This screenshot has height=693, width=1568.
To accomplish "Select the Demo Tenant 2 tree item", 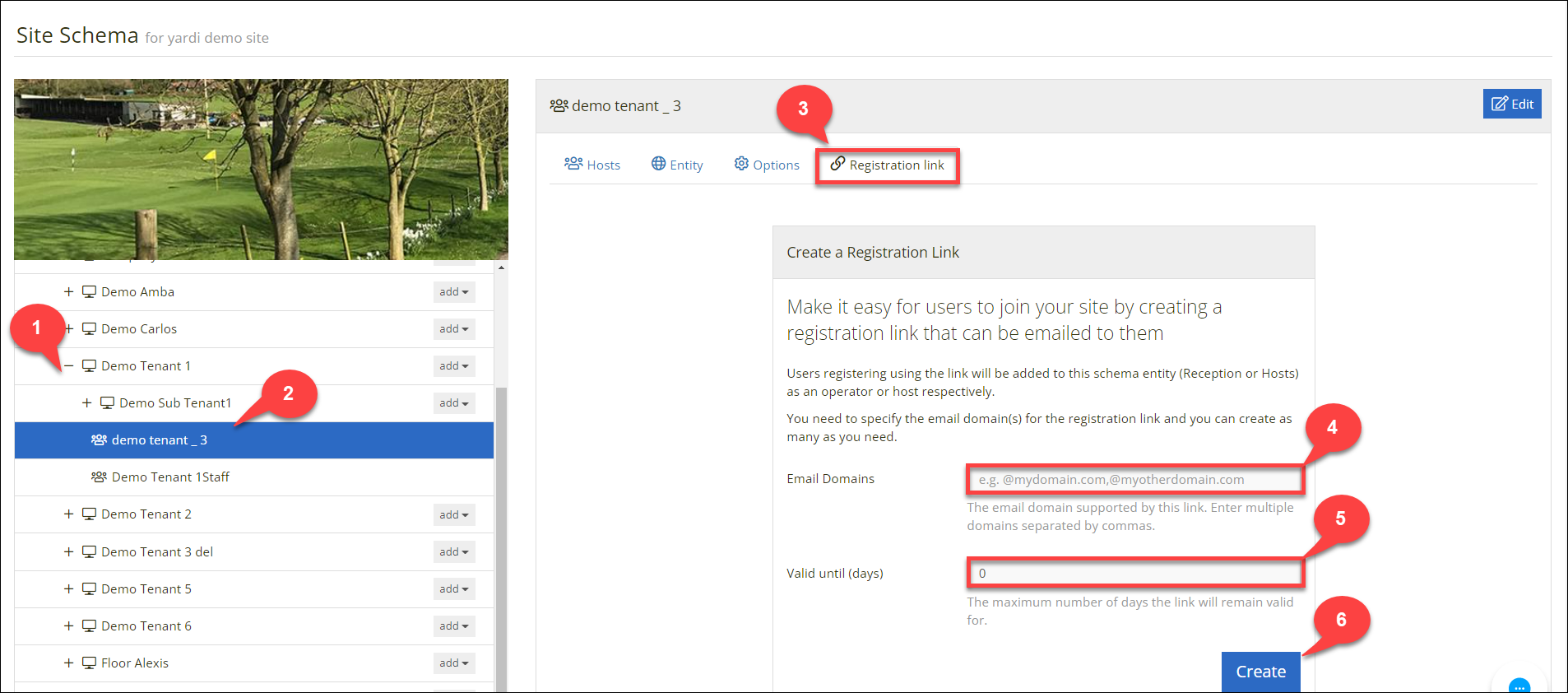I will (146, 514).
